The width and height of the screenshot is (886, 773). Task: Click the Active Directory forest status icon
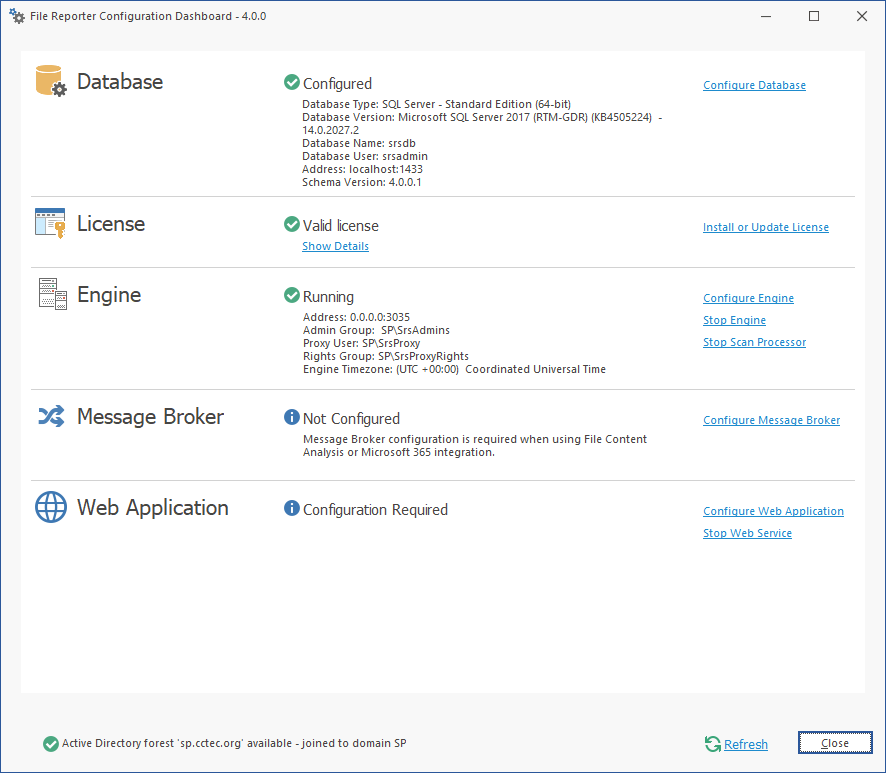(51, 743)
